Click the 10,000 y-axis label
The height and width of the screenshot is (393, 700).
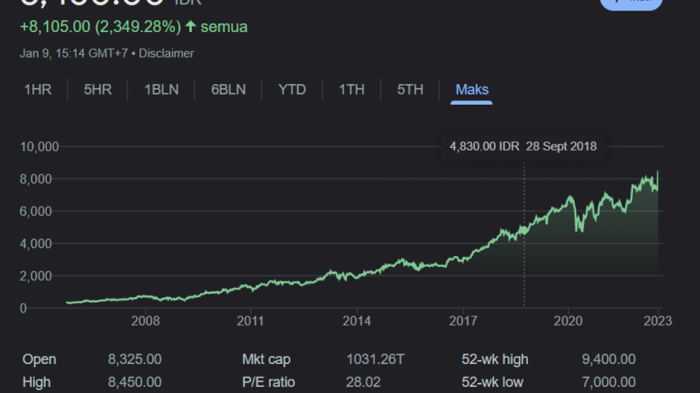[39, 147]
